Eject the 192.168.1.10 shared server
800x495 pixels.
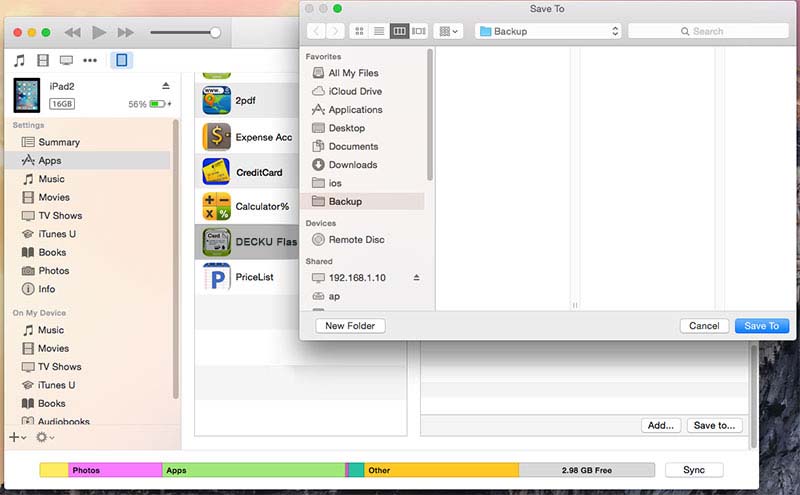pos(416,278)
